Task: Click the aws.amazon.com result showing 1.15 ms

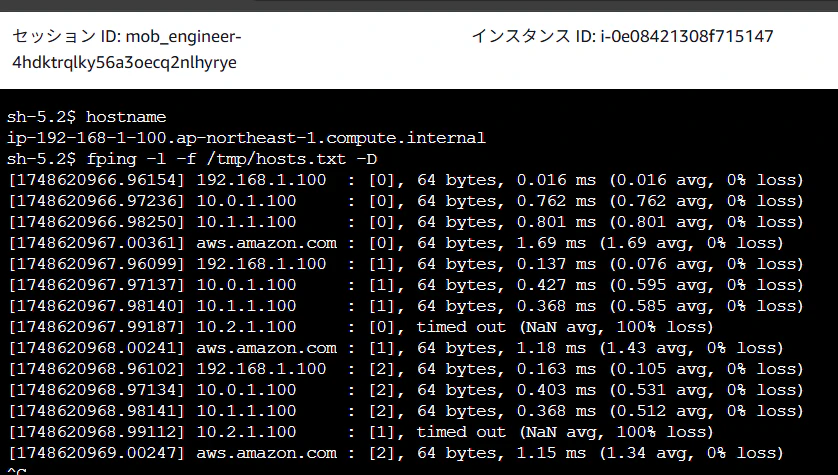Action: pos(395,453)
